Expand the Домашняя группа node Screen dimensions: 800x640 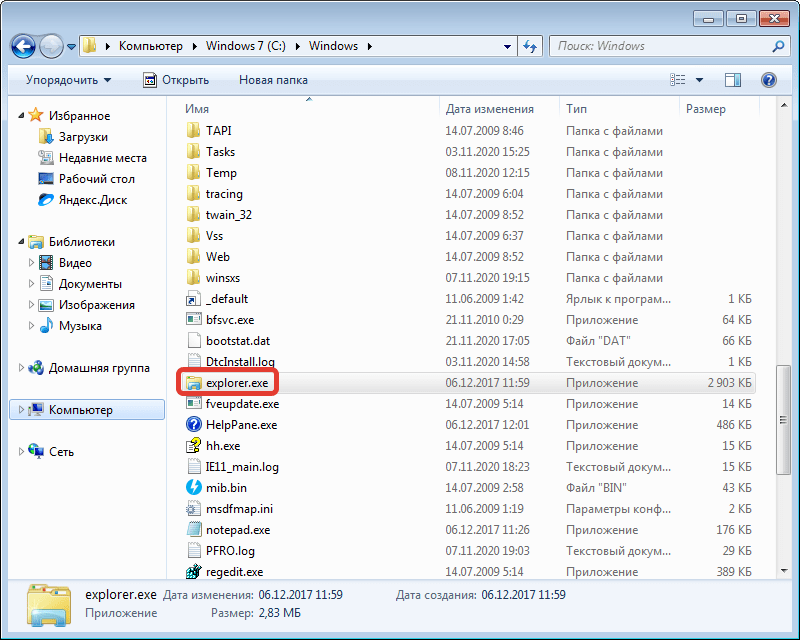[x=21, y=368]
